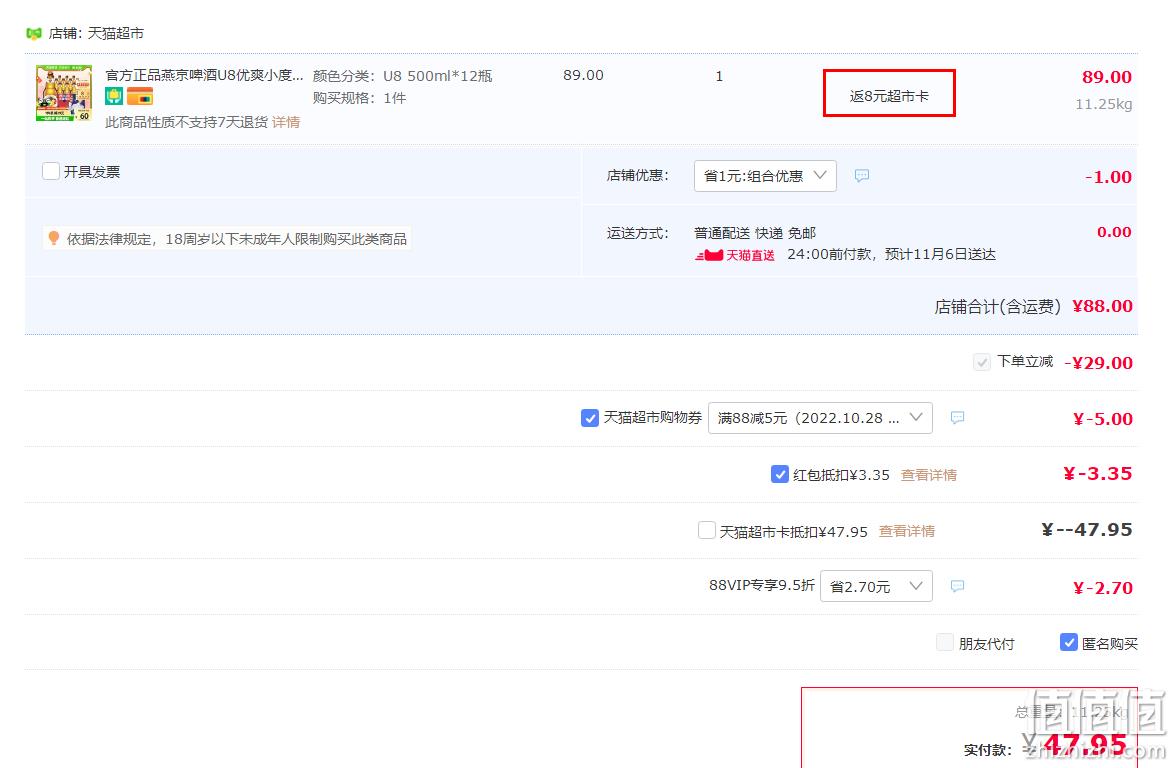
Task: Open the 满88减5元 coupon dropdown
Action: click(x=820, y=418)
